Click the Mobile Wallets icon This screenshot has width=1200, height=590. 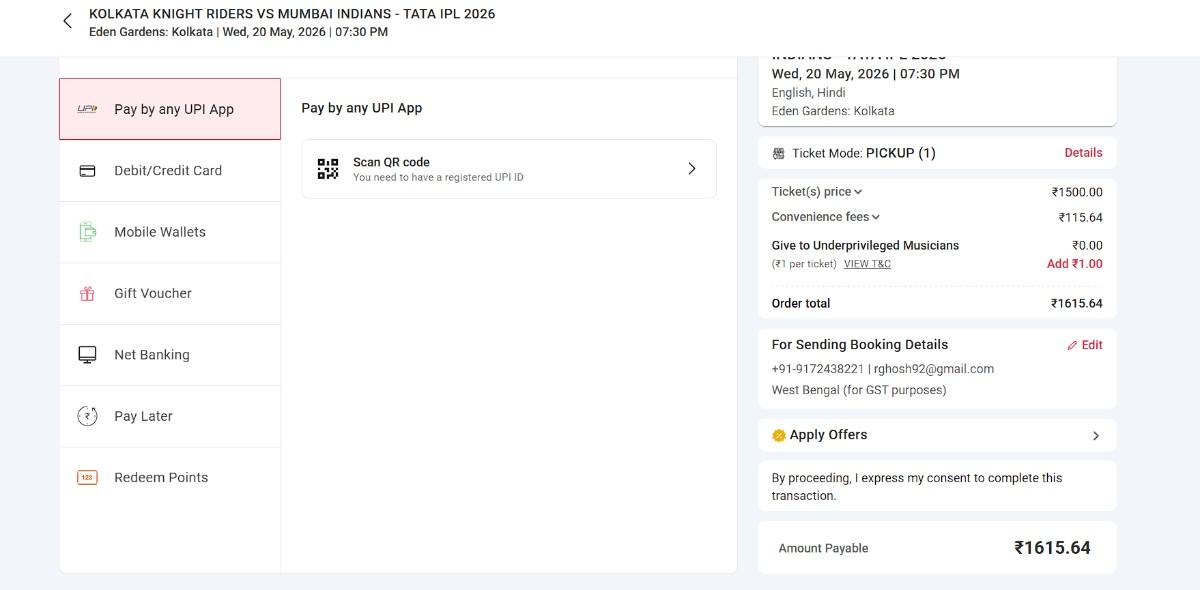coord(87,232)
